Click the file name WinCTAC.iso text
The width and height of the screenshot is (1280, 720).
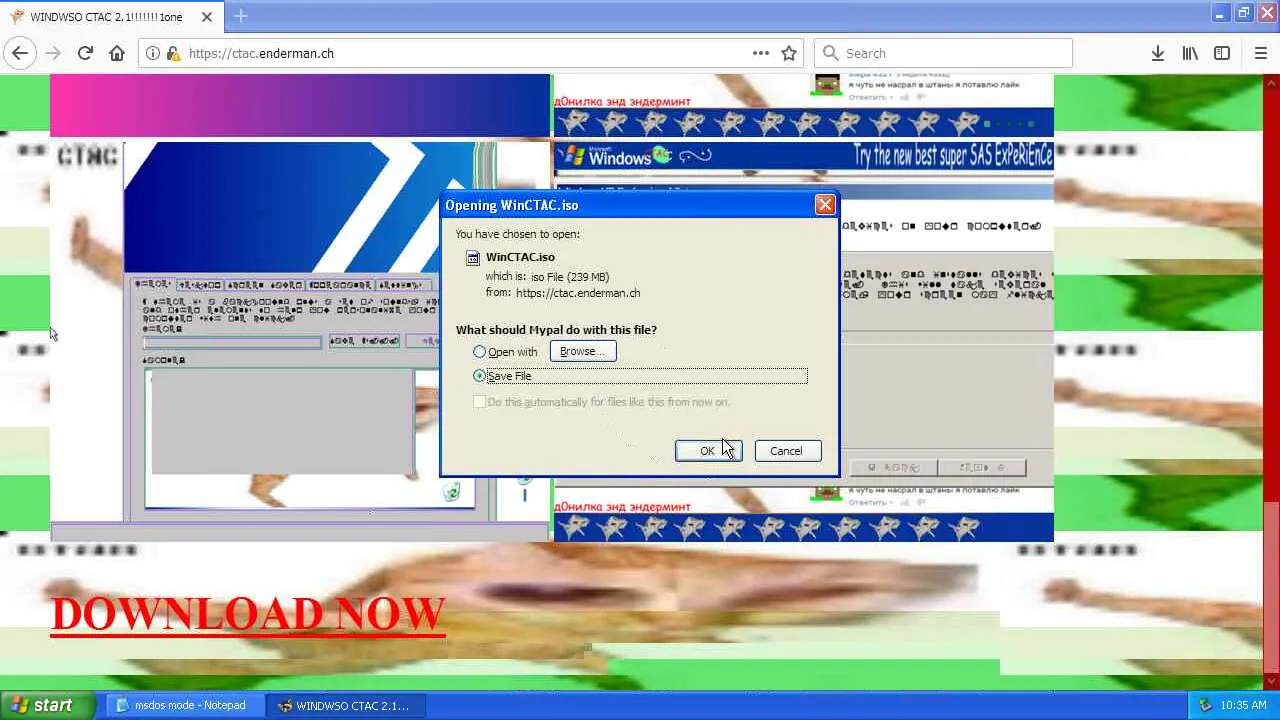[520, 257]
